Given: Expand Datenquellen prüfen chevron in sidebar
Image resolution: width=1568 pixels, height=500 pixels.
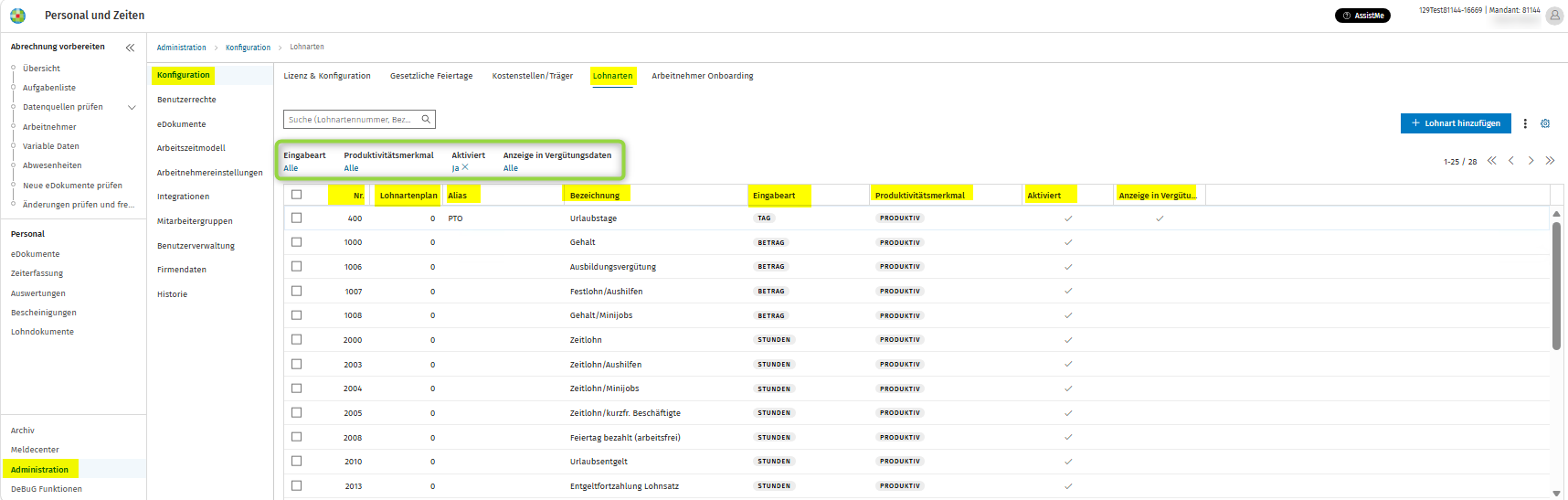Looking at the screenshot, I should 132,107.
